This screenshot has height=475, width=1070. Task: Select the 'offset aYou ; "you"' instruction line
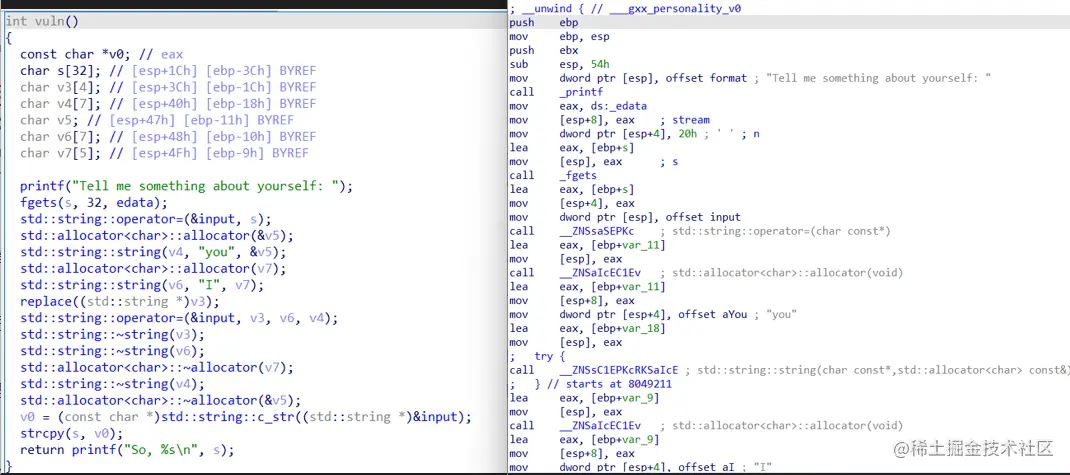pyautogui.click(x=654, y=315)
